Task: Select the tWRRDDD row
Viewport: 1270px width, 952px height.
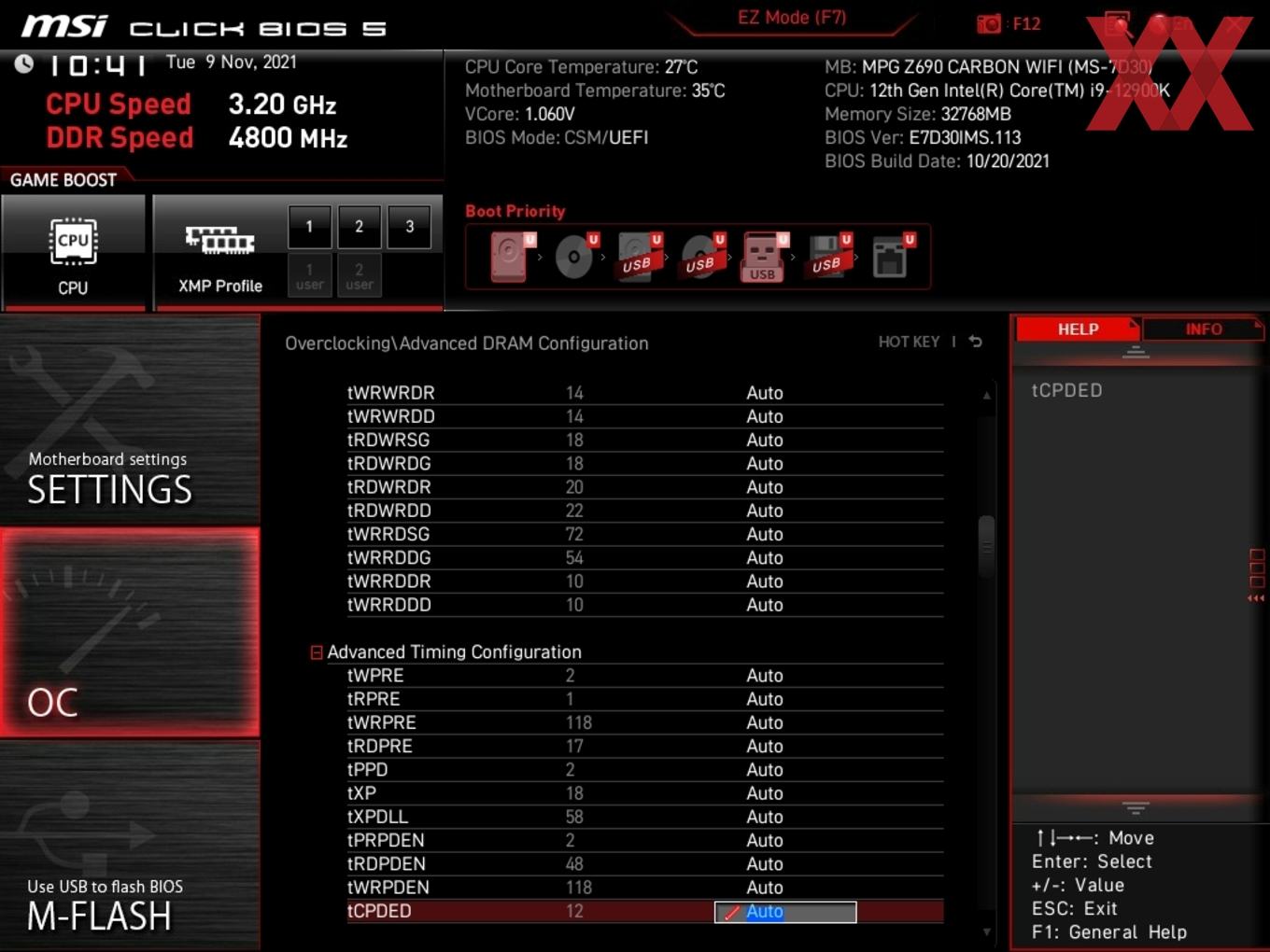Action: (x=644, y=605)
